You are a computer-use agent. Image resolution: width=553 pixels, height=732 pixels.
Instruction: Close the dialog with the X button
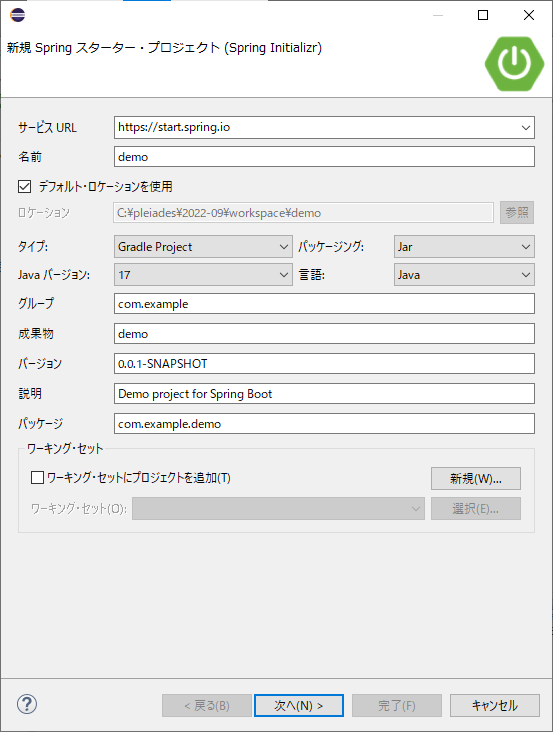click(529, 15)
